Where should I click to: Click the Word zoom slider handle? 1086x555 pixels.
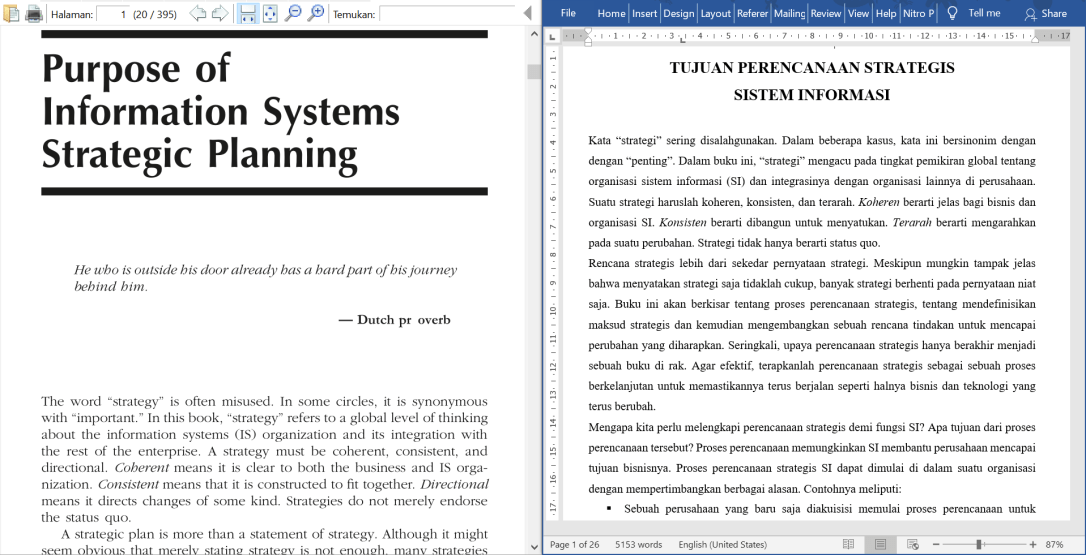pyautogui.click(x=979, y=545)
